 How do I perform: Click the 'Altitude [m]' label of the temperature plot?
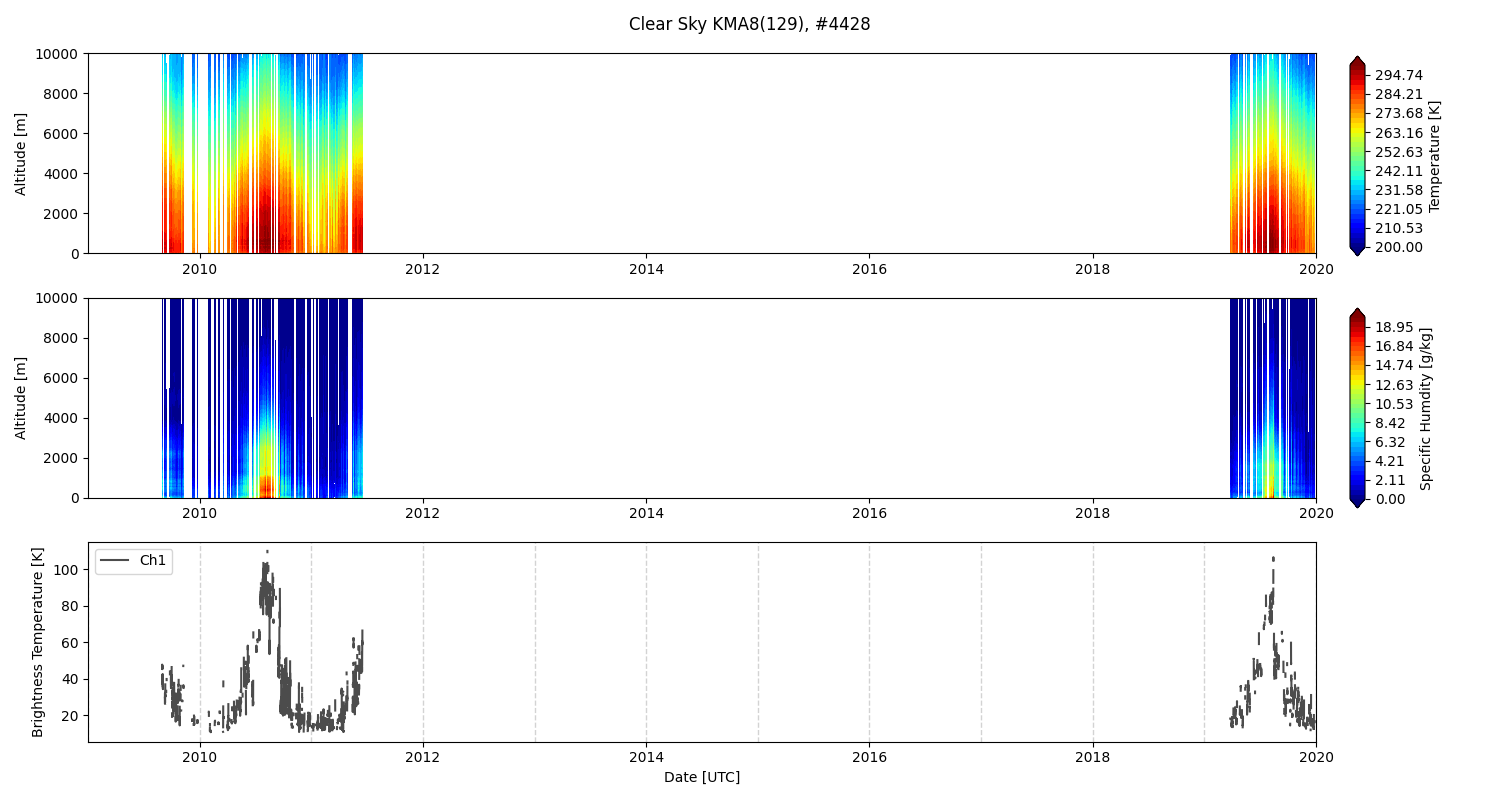pos(21,153)
